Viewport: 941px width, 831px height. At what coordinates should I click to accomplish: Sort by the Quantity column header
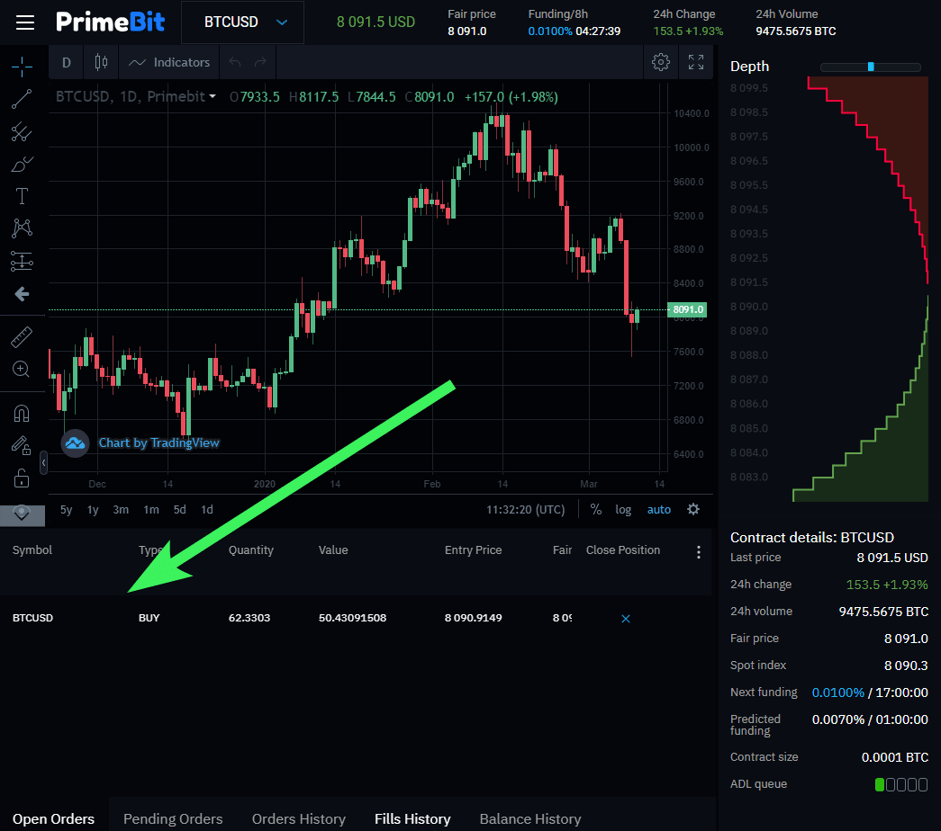click(x=251, y=550)
